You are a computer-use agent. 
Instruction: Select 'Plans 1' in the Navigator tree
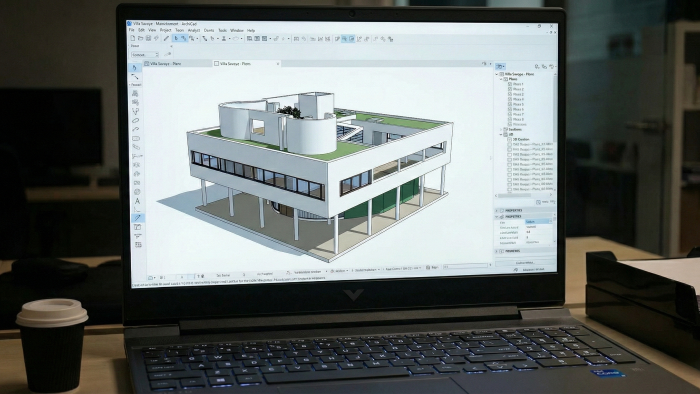pyautogui.click(x=518, y=84)
